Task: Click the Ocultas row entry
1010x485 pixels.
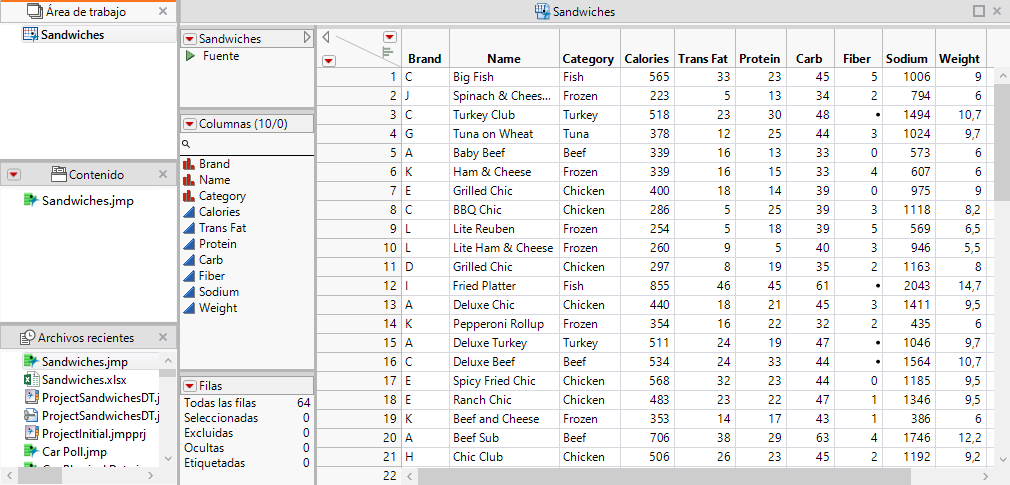Action: point(247,448)
